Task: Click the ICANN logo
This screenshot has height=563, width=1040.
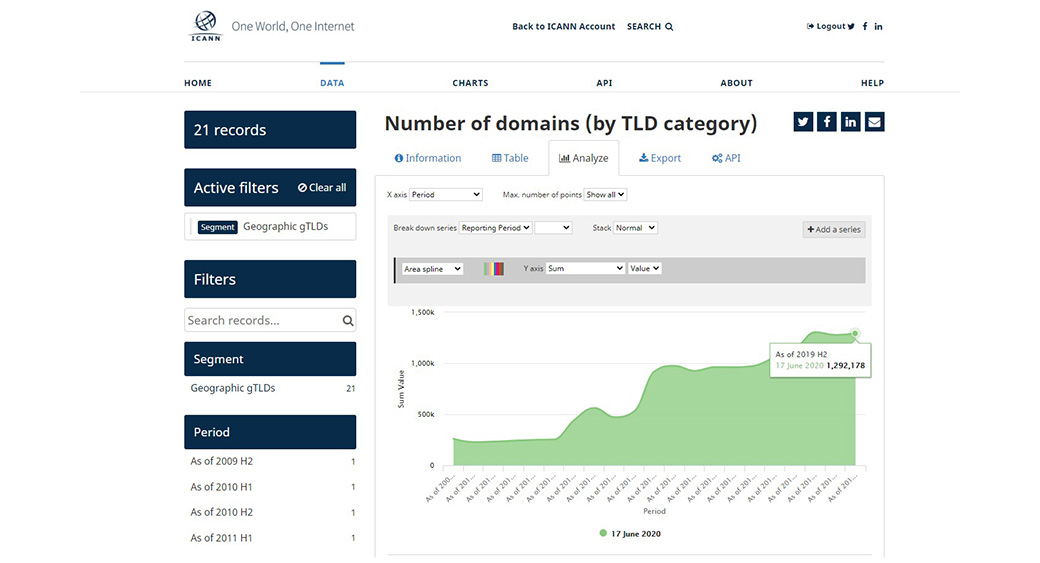Action: click(204, 26)
